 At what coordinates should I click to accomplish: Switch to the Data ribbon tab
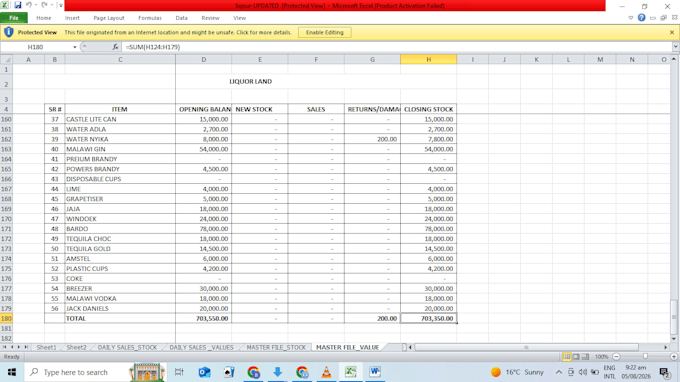tap(181, 18)
